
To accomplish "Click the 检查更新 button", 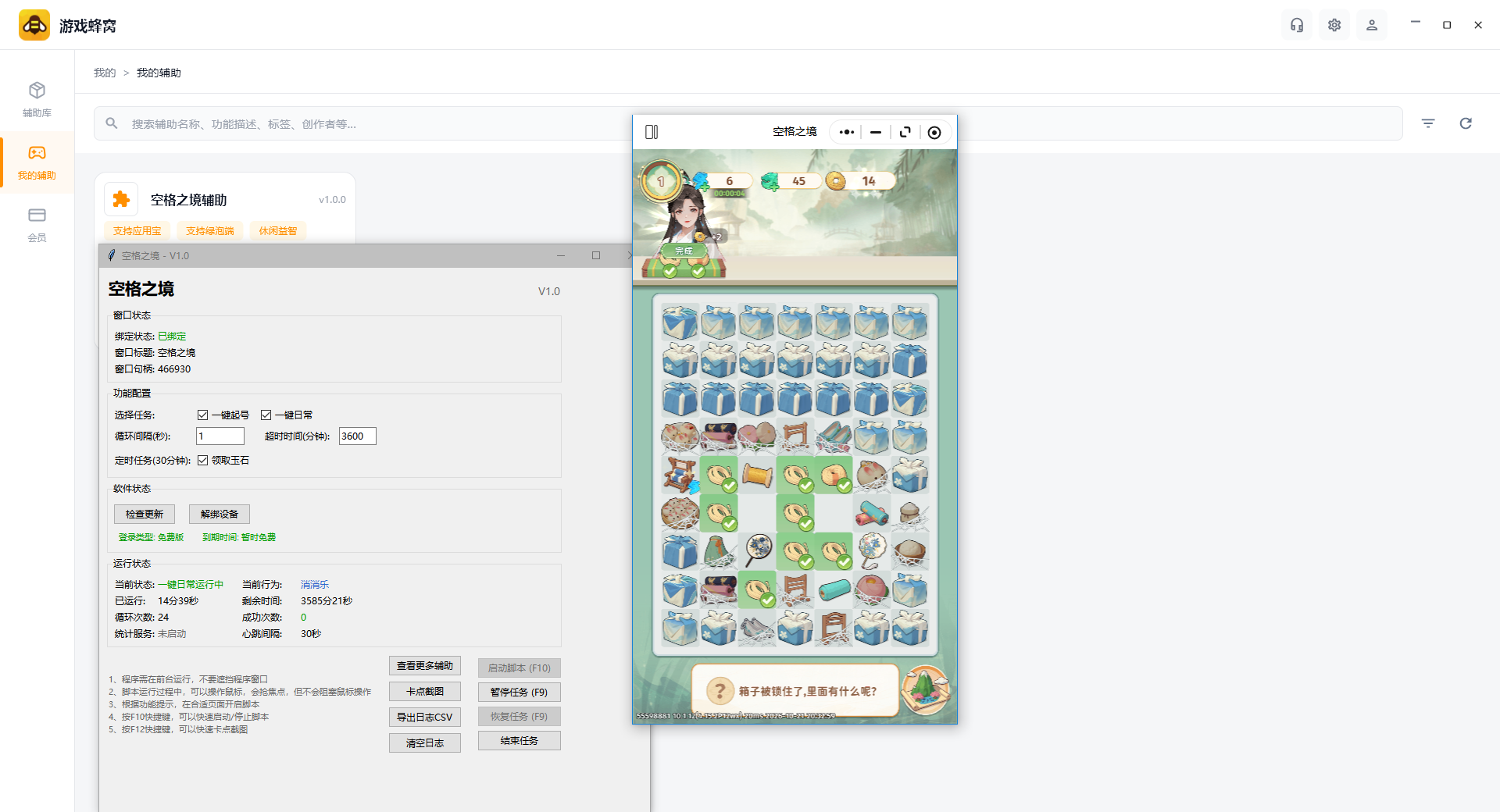I will point(145,514).
